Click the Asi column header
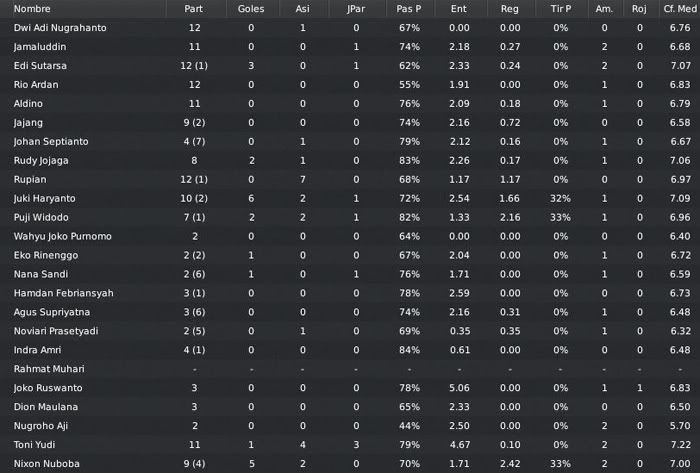The height and width of the screenshot is (473, 700). point(303,9)
